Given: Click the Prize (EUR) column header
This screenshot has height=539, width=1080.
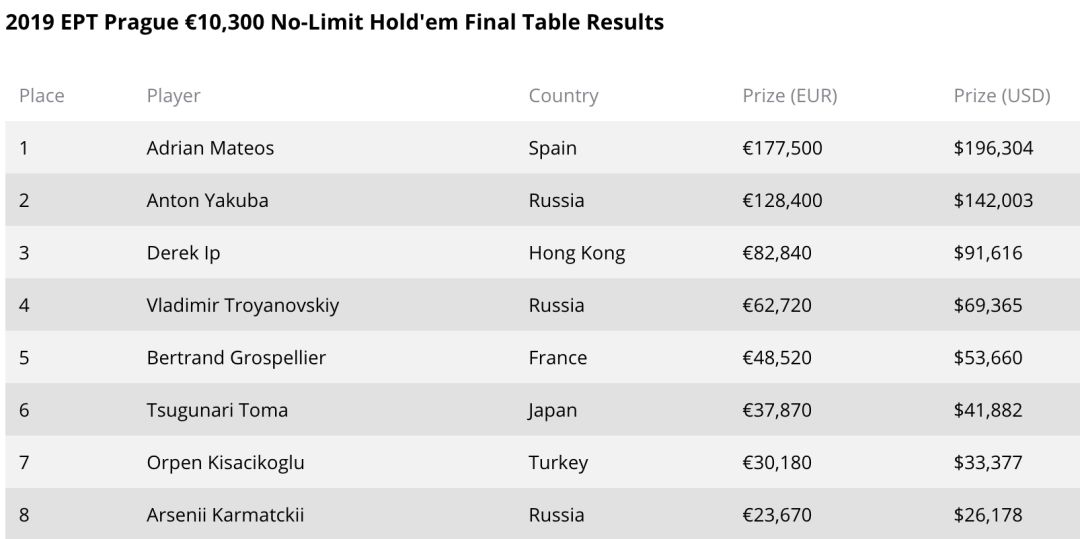Looking at the screenshot, I should click(789, 96).
